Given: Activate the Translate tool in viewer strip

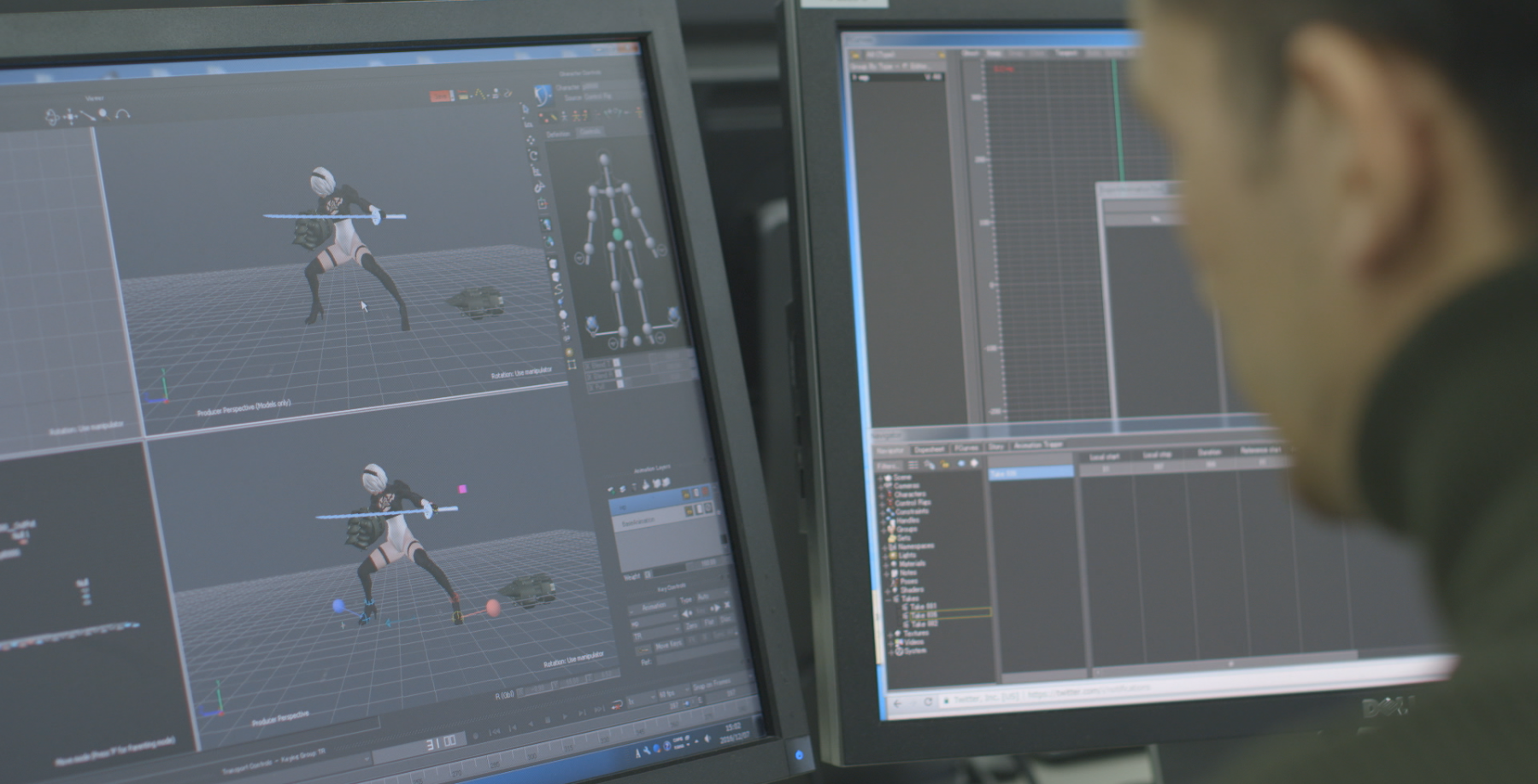Looking at the screenshot, I should [x=530, y=140].
